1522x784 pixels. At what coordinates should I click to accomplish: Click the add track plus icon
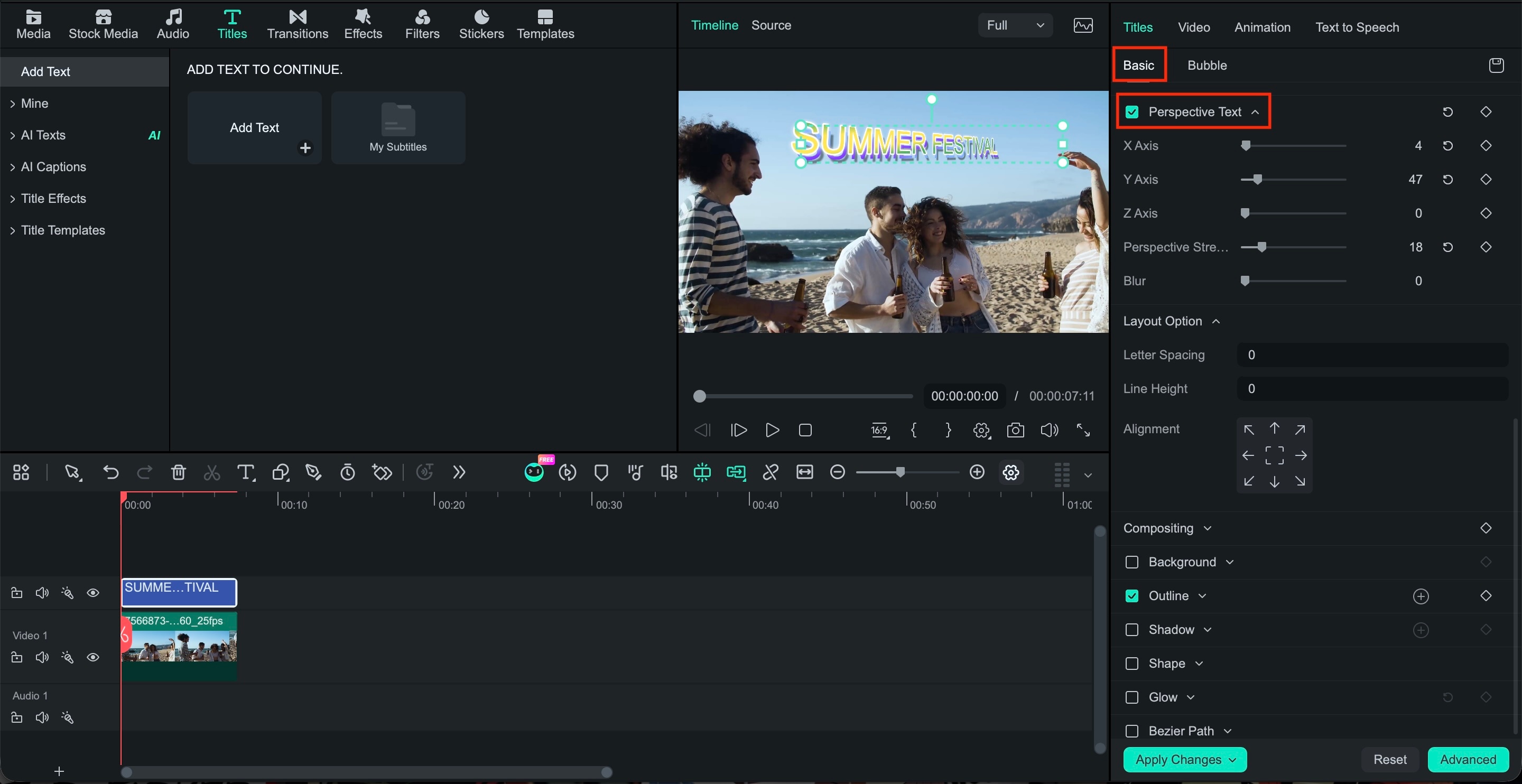pyautogui.click(x=59, y=771)
